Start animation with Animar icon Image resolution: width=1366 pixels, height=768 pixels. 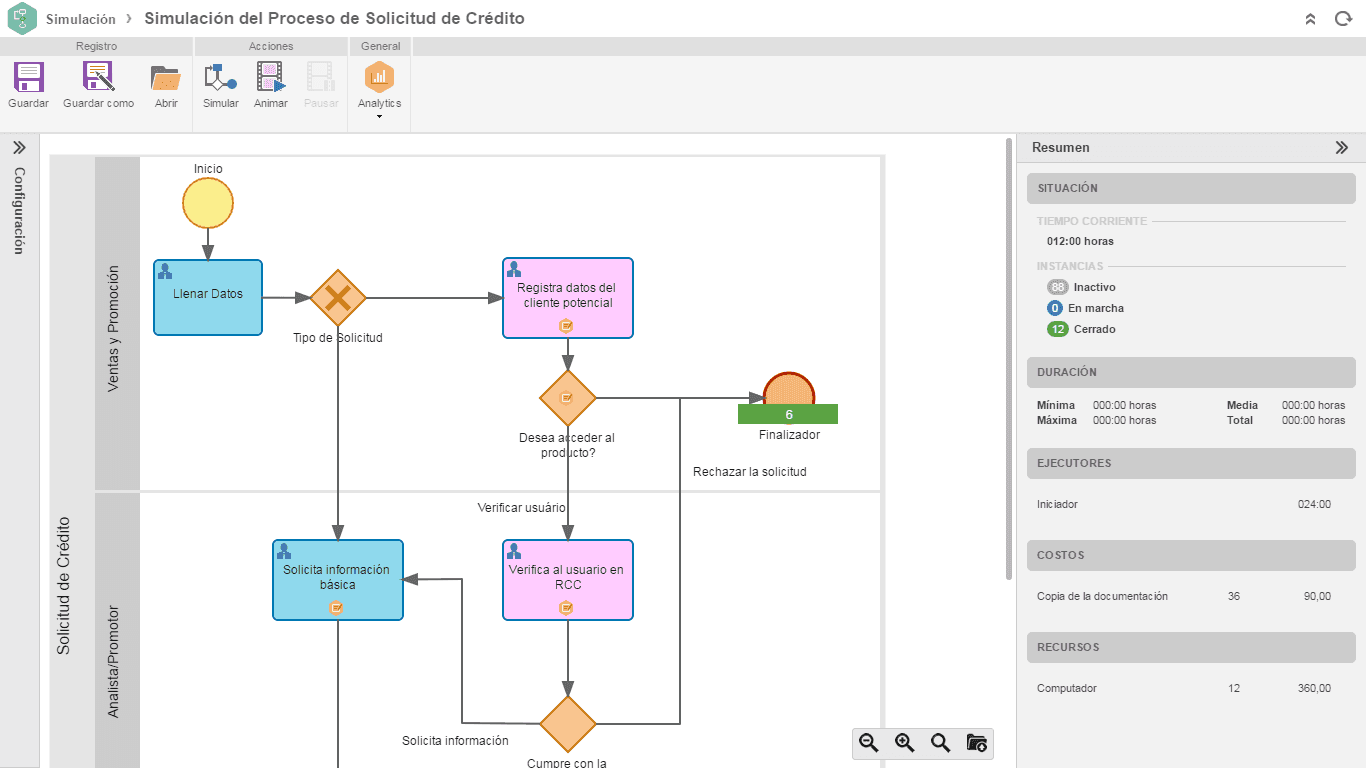(271, 78)
